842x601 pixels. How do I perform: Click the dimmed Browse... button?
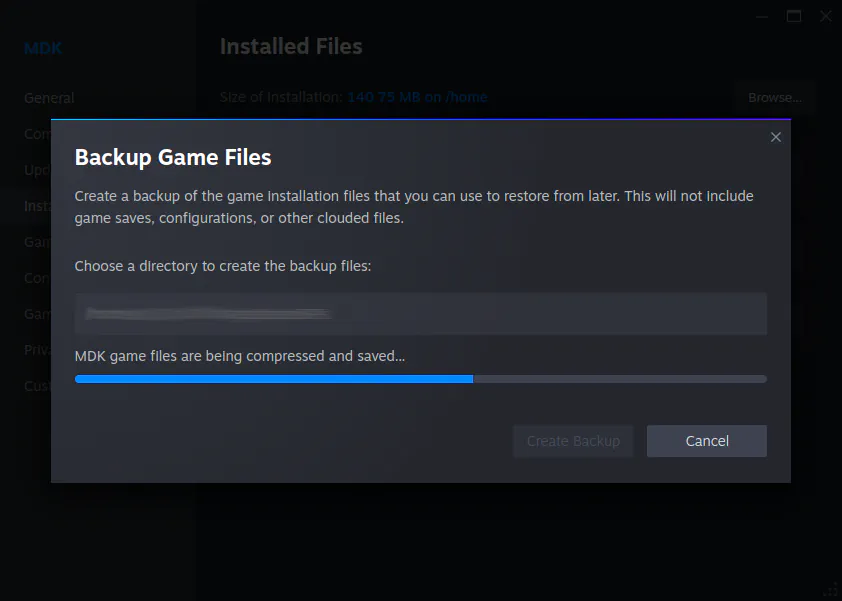tap(775, 97)
